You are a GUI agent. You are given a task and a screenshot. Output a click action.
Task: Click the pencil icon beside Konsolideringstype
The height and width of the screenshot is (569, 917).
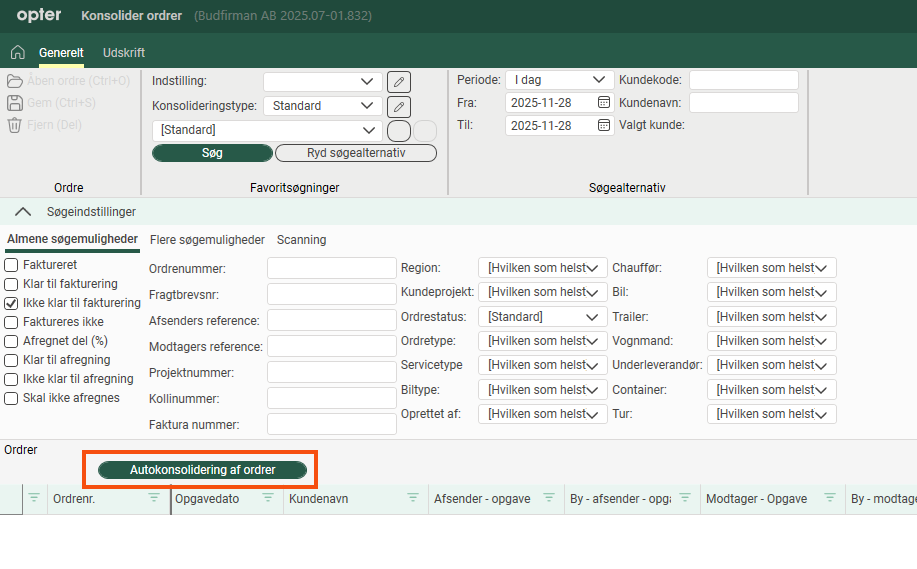pyautogui.click(x=398, y=106)
